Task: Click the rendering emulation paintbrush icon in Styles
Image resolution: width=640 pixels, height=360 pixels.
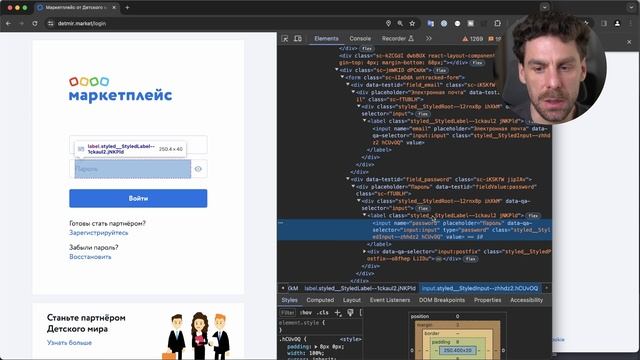Action: [350, 313]
